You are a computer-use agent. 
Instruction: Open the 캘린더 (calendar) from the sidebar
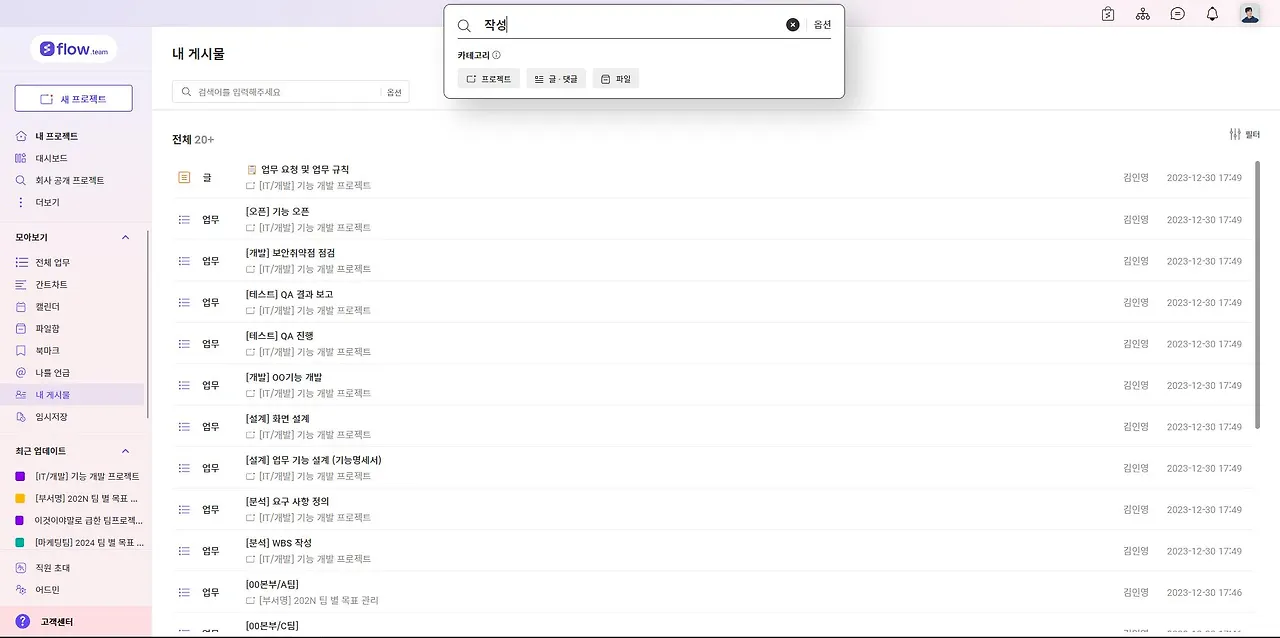tap(48, 306)
